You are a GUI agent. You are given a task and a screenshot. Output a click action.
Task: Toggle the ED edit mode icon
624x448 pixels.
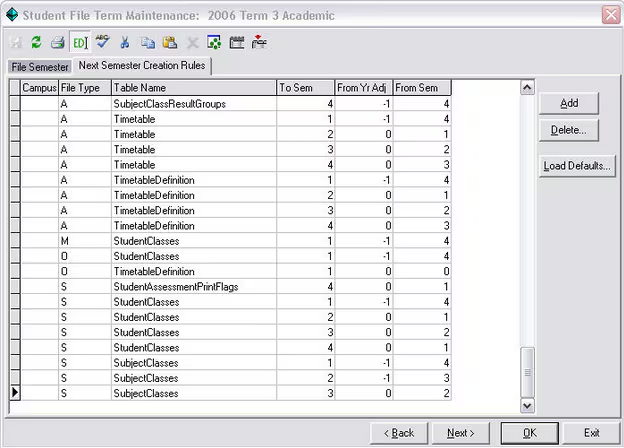tap(80, 42)
